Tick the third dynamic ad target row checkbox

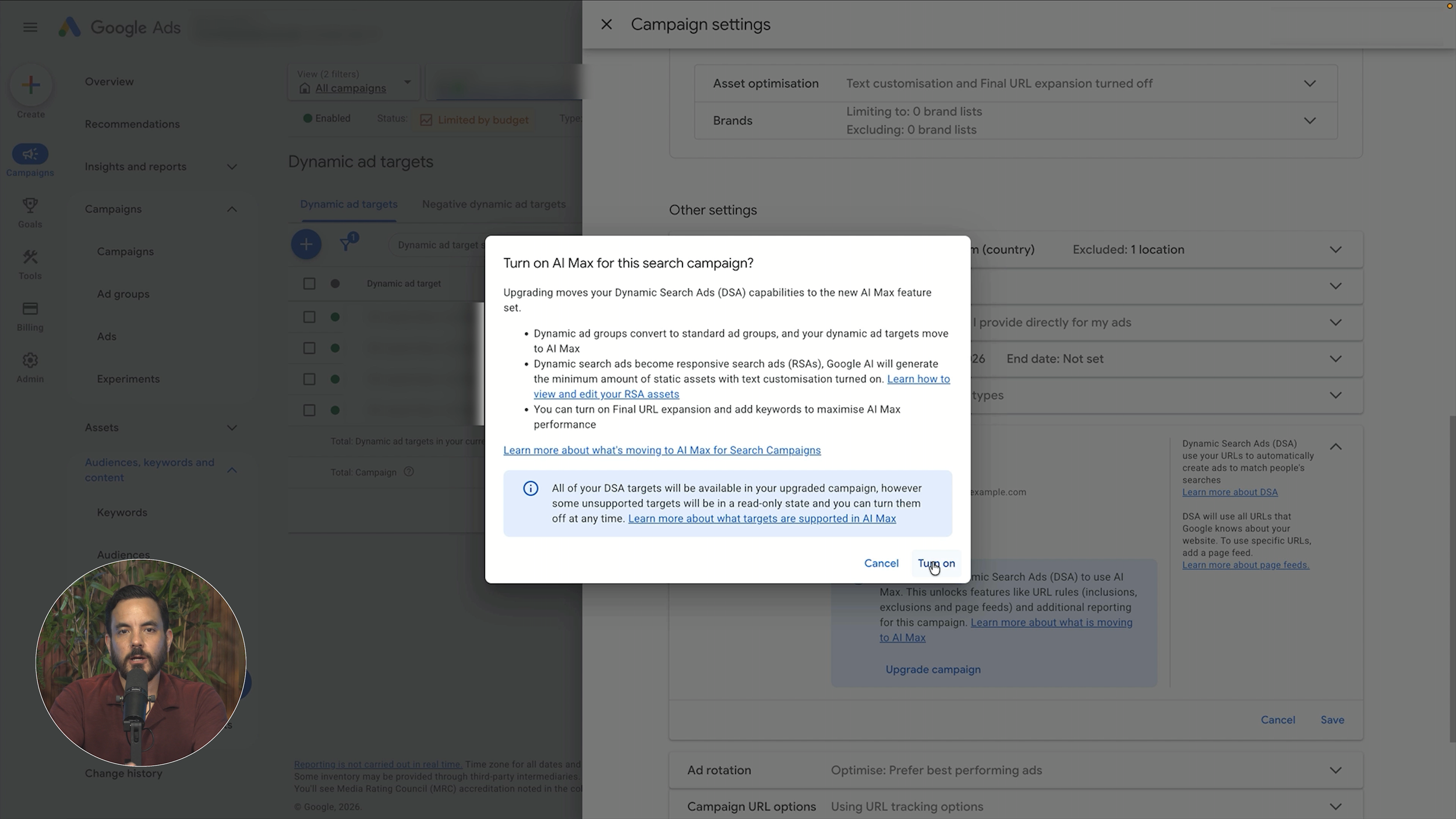tap(309, 379)
